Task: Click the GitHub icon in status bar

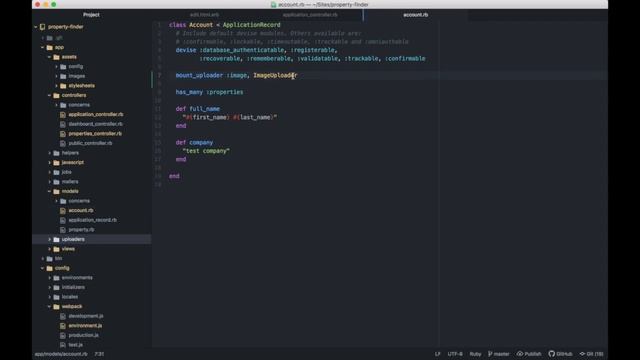Action: [x=551, y=354]
